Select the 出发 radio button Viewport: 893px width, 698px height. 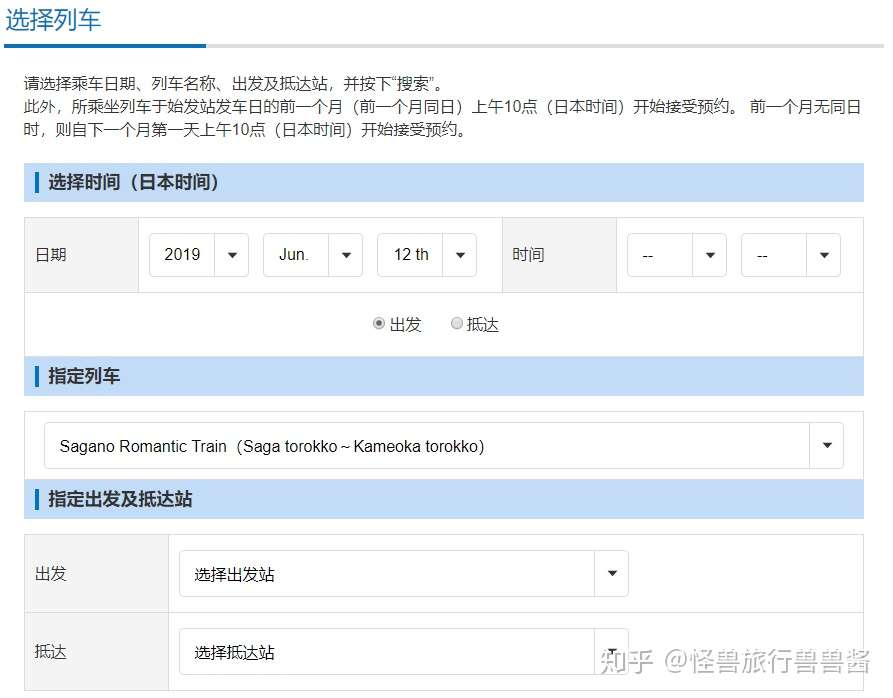(x=379, y=323)
